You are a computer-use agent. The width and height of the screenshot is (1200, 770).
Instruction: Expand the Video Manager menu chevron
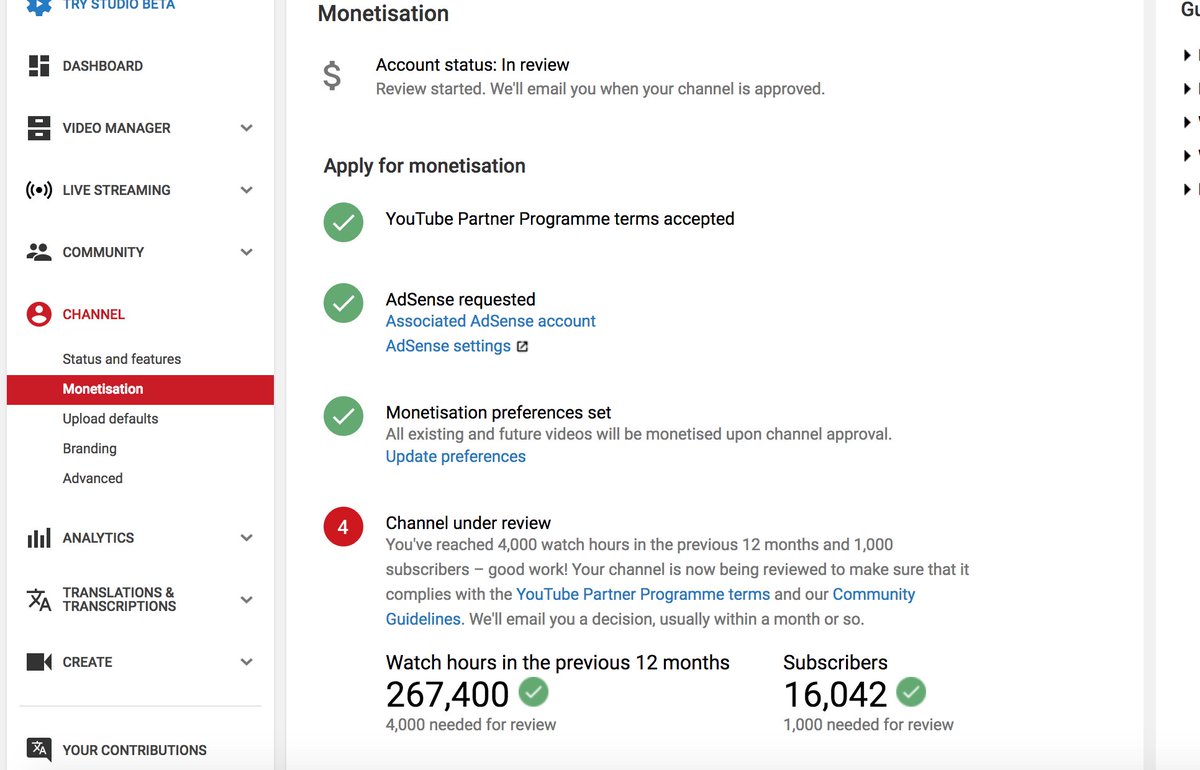tap(247, 128)
